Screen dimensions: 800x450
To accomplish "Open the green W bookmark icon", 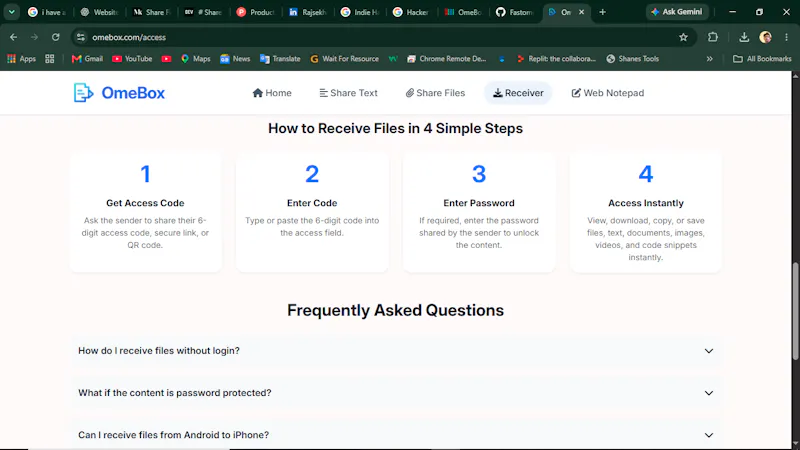I will [393, 59].
